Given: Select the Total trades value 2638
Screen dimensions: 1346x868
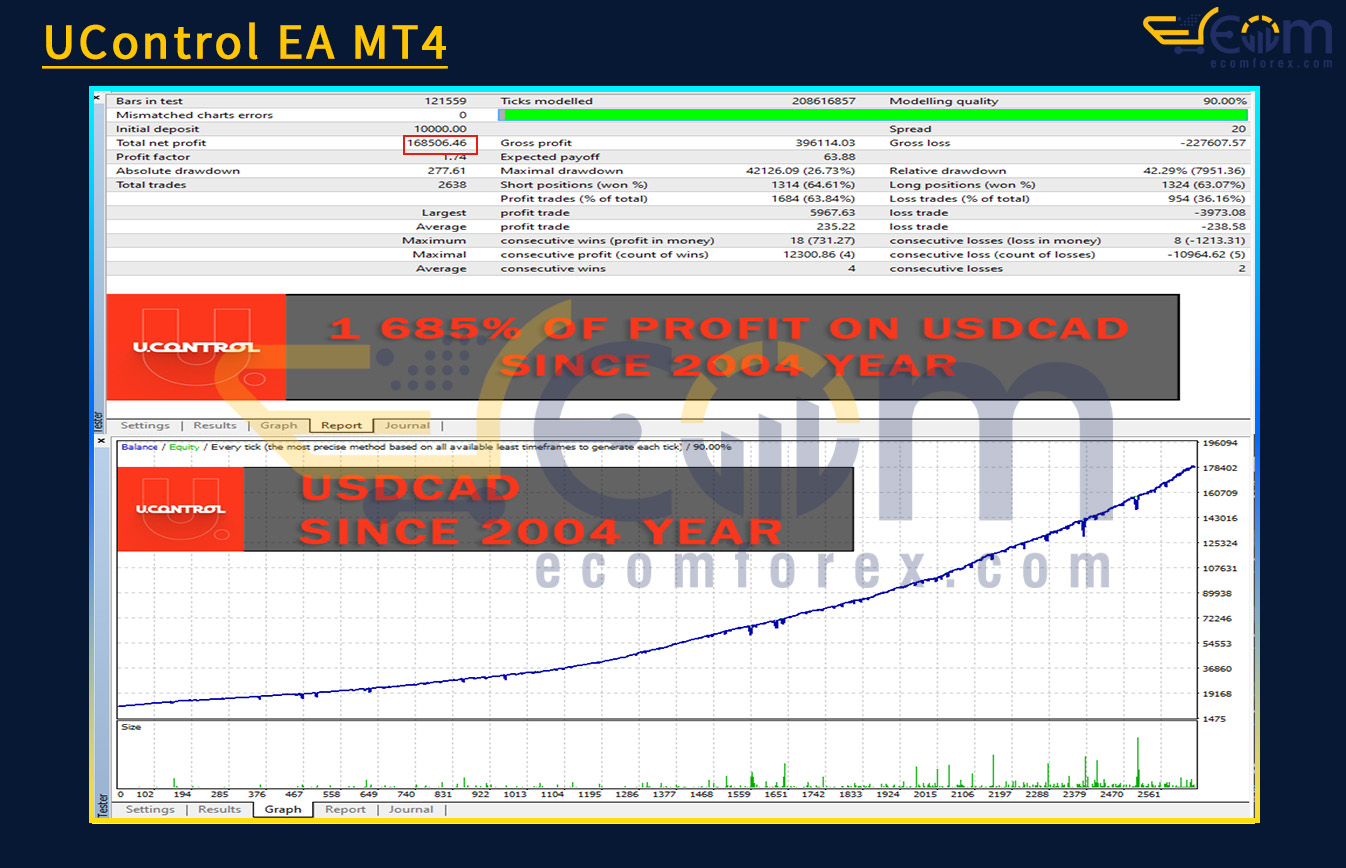Looking at the screenshot, I should pos(452,185).
